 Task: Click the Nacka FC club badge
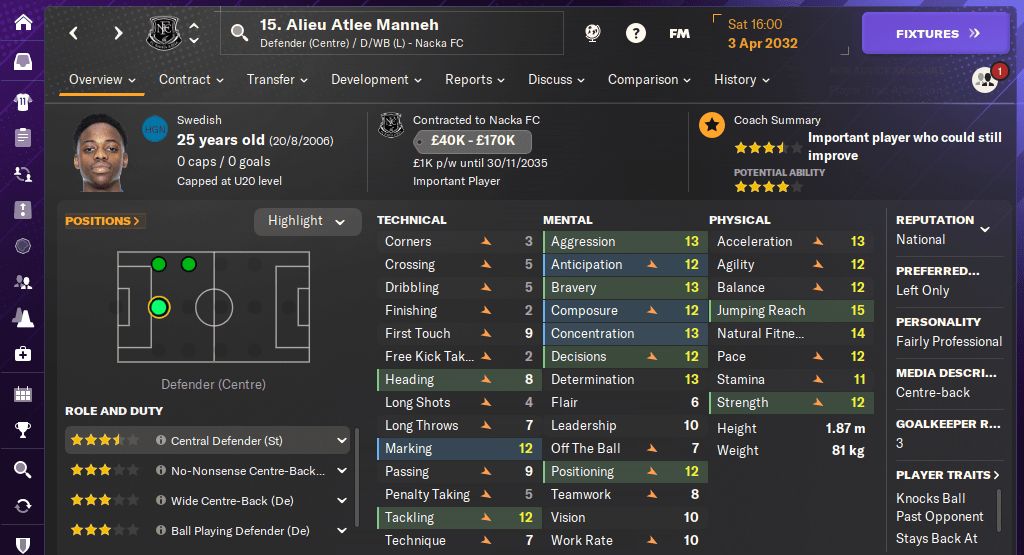[x=162, y=33]
